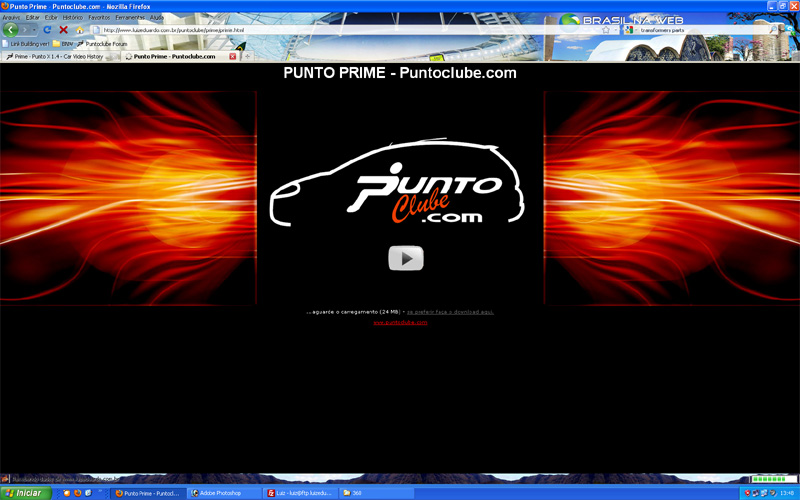Switch to FileZilla 'Luiz - luiz@ftp.luizedu...' window

click(x=300, y=493)
